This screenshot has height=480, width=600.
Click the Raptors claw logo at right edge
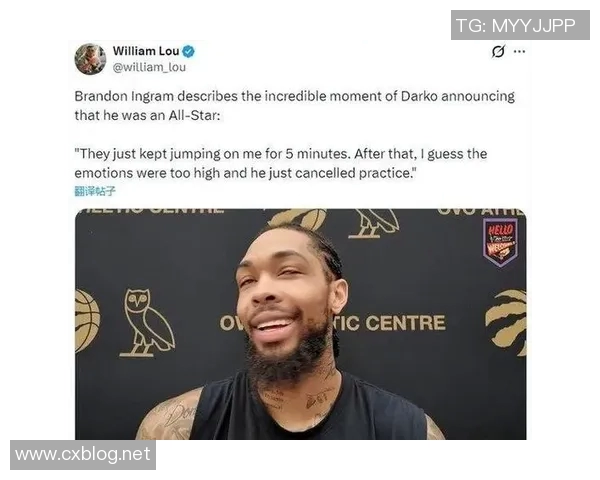(507, 322)
